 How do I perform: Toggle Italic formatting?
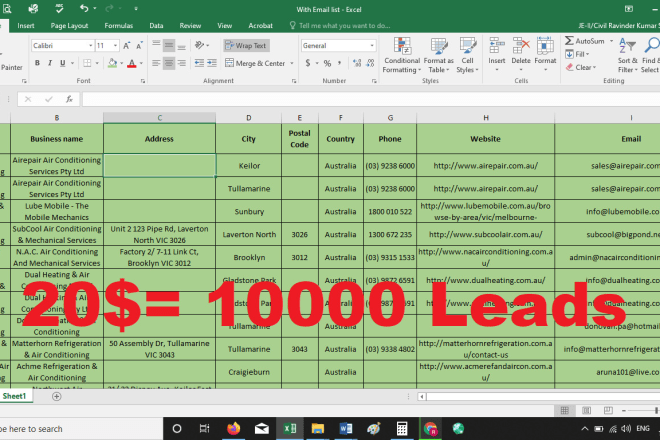50,63
